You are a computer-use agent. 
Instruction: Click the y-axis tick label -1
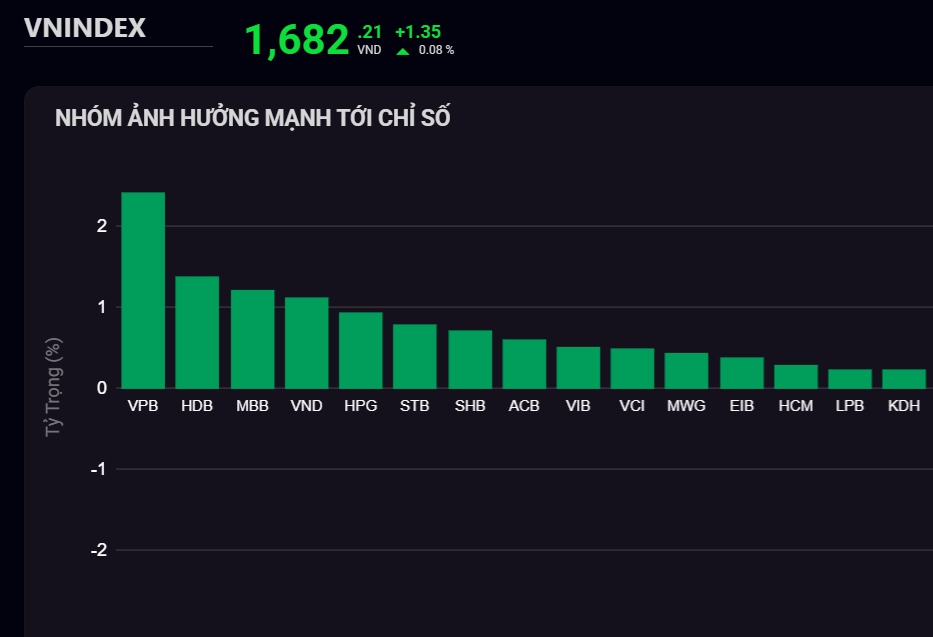(99, 469)
